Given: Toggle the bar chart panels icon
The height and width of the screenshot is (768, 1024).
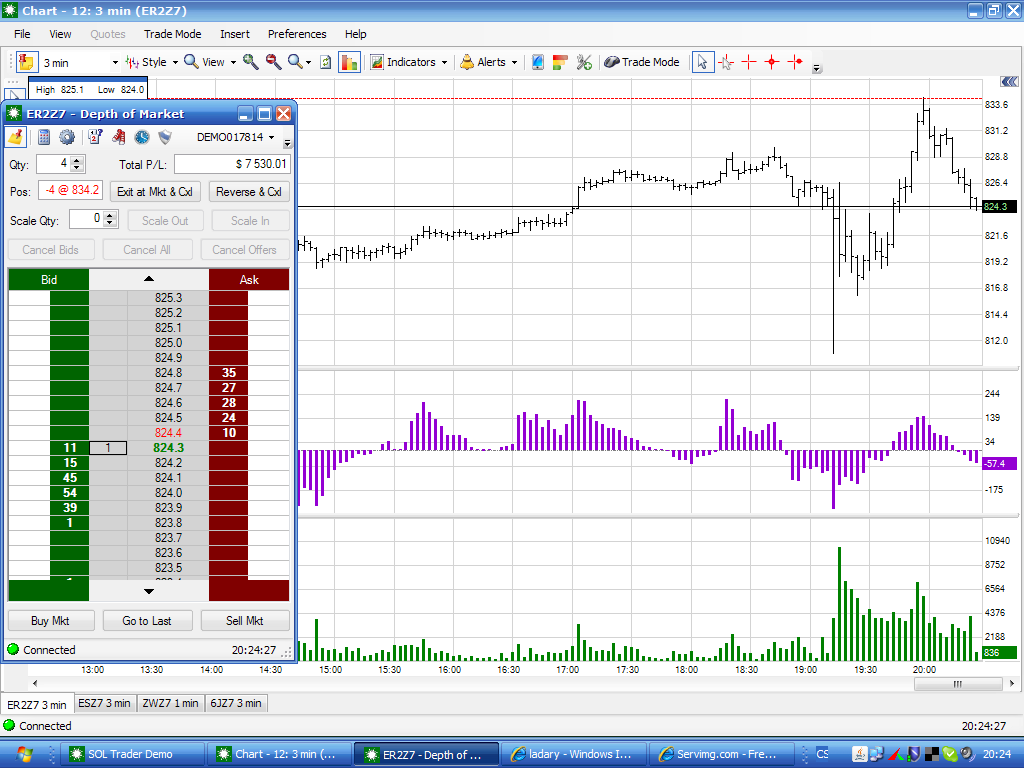Looking at the screenshot, I should point(349,62).
